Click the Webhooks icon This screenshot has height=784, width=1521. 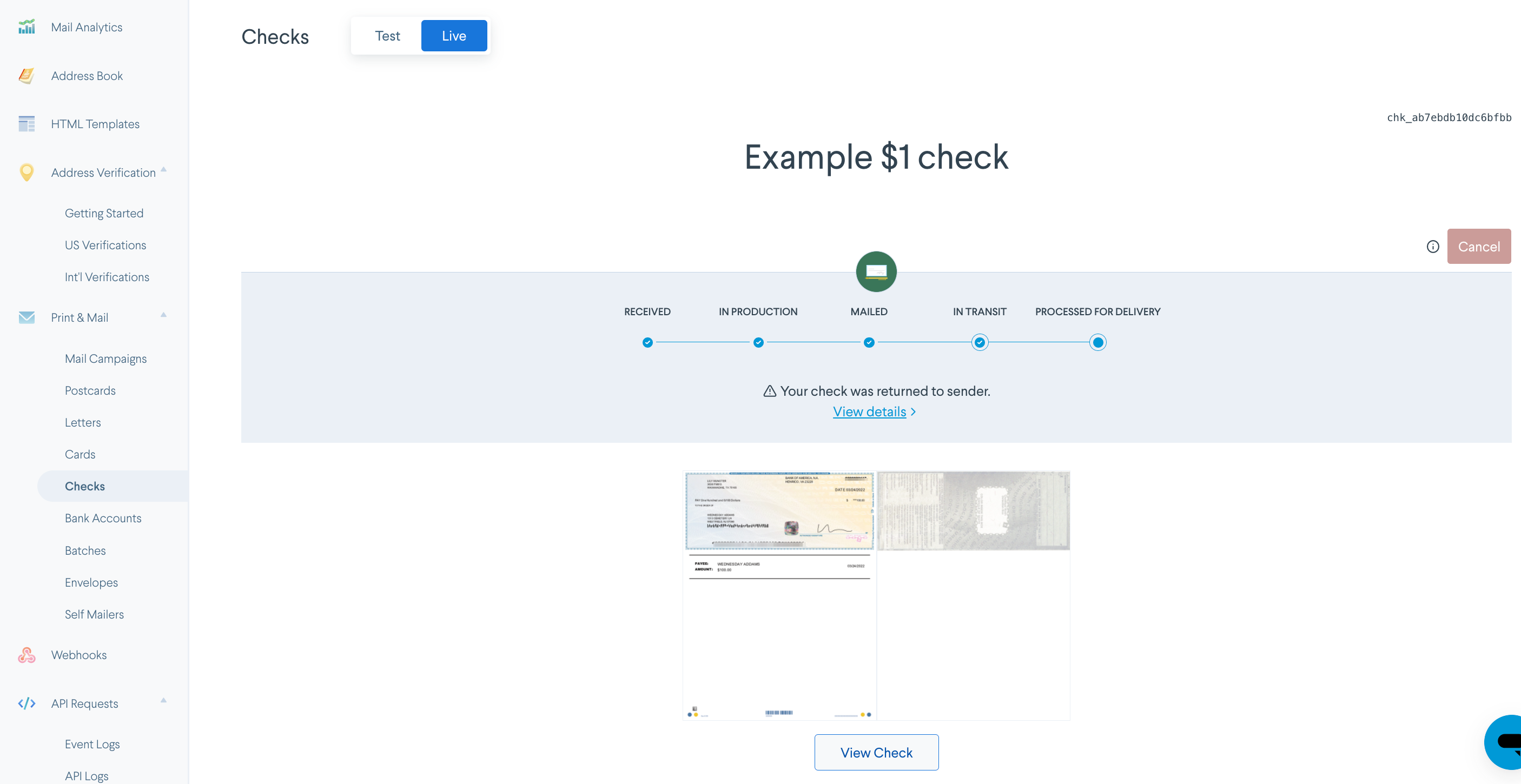[x=27, y=655]
